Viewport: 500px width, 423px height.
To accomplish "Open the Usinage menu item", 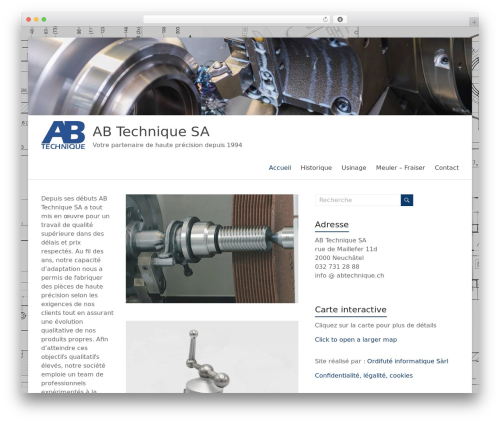I will coord(354,168).
